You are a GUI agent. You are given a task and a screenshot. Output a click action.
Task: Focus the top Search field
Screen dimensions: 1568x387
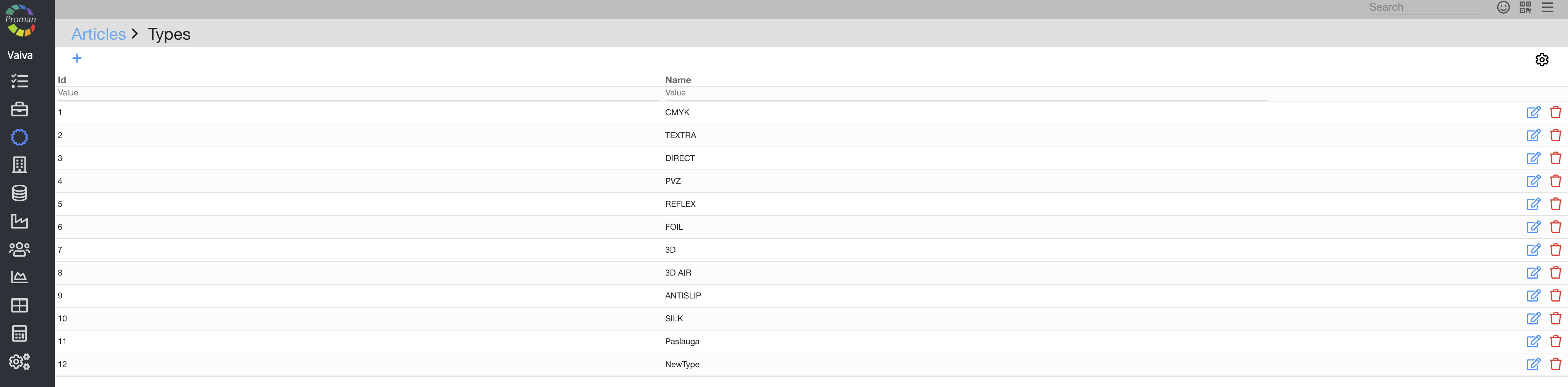click(x=1424, y=7)
